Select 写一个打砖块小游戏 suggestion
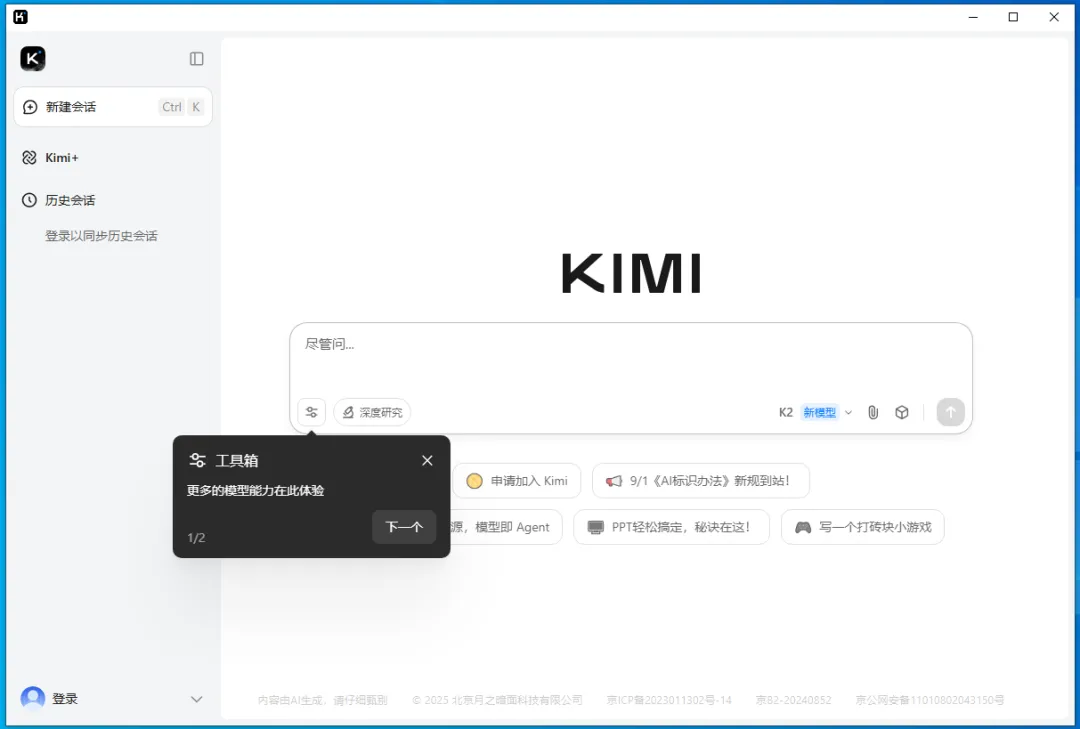The image size is (1080, 729). 862,527
